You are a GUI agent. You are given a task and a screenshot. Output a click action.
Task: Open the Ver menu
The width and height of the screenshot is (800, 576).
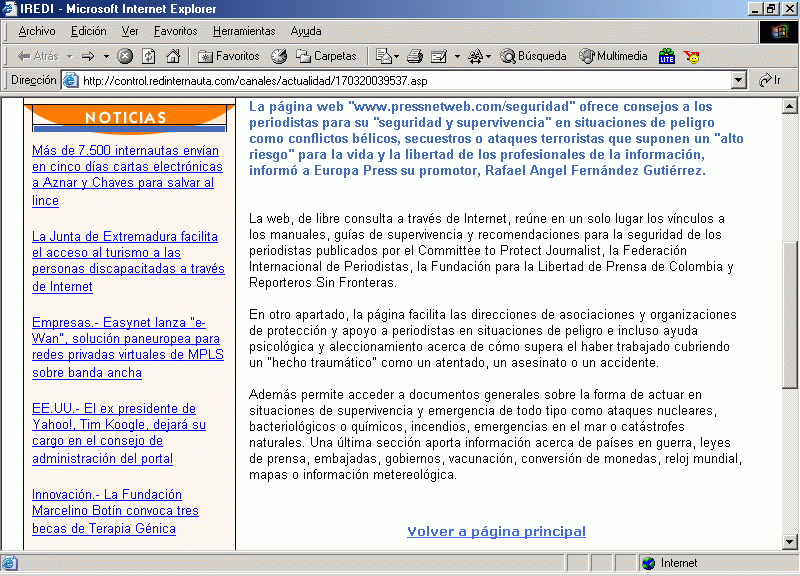tap(130, 31)
